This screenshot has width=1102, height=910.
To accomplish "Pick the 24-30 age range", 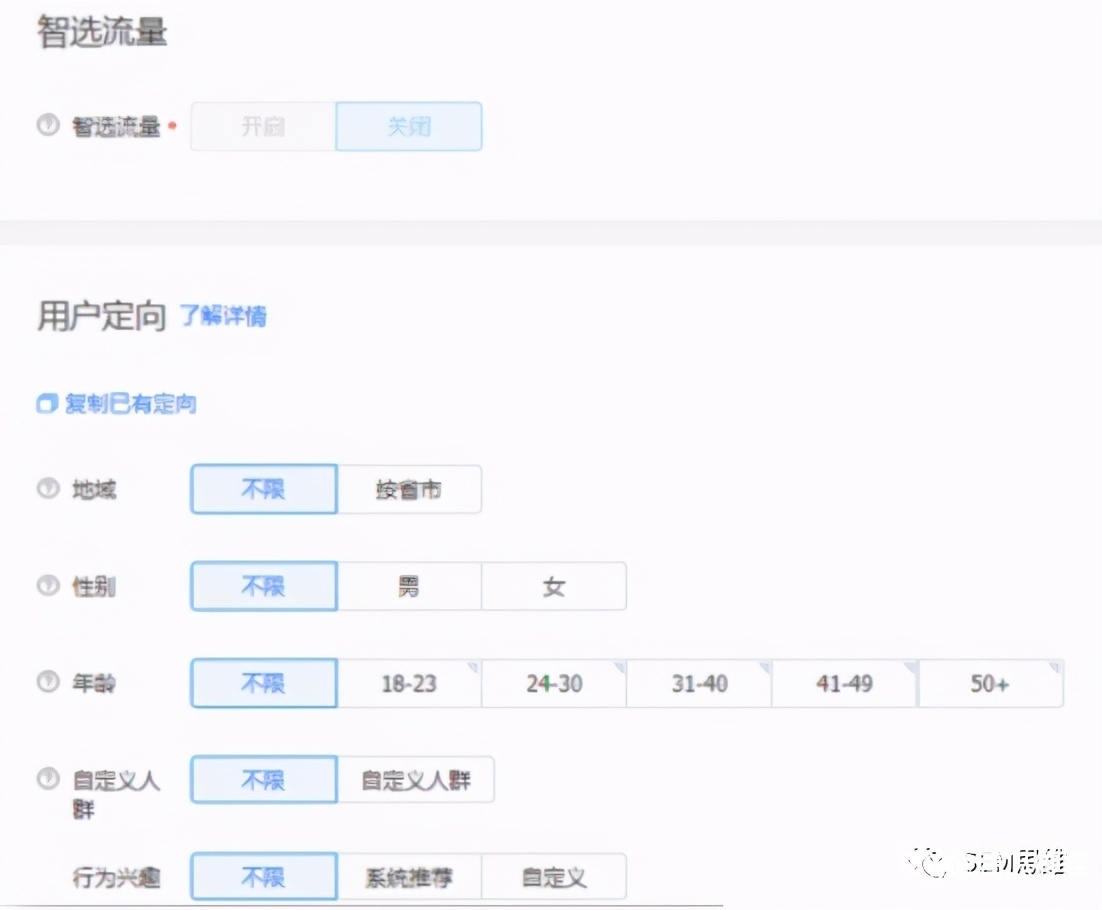I will 554,683.
